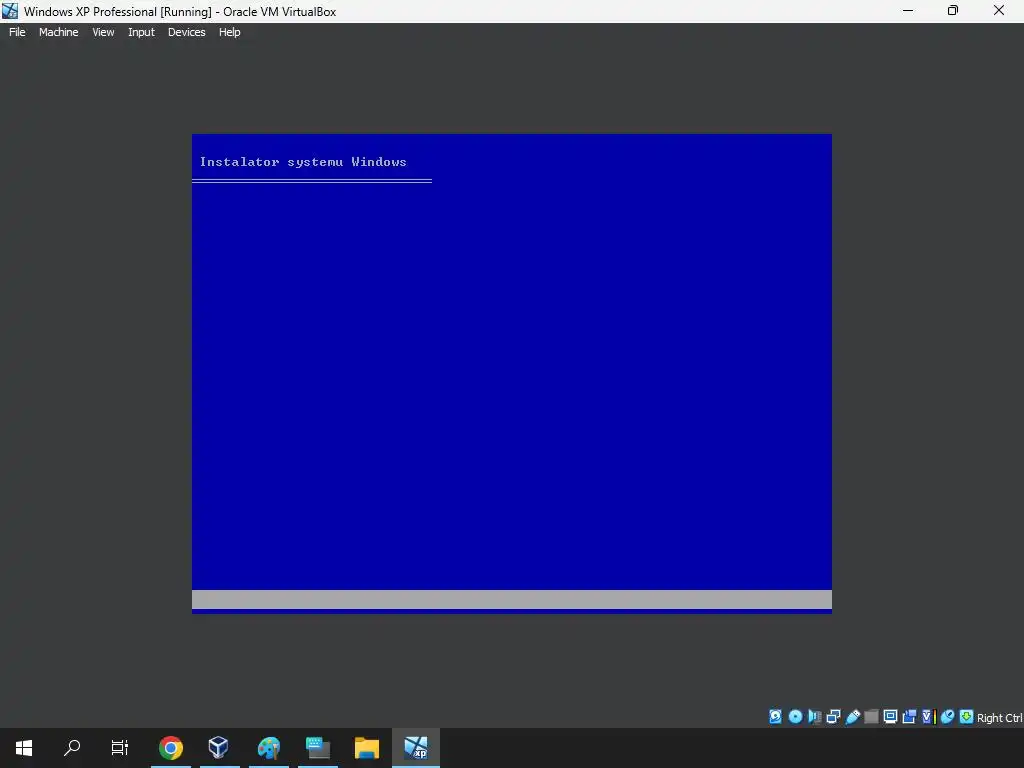
Task: Open the Input menu
Action: click(x=141, y=32)
